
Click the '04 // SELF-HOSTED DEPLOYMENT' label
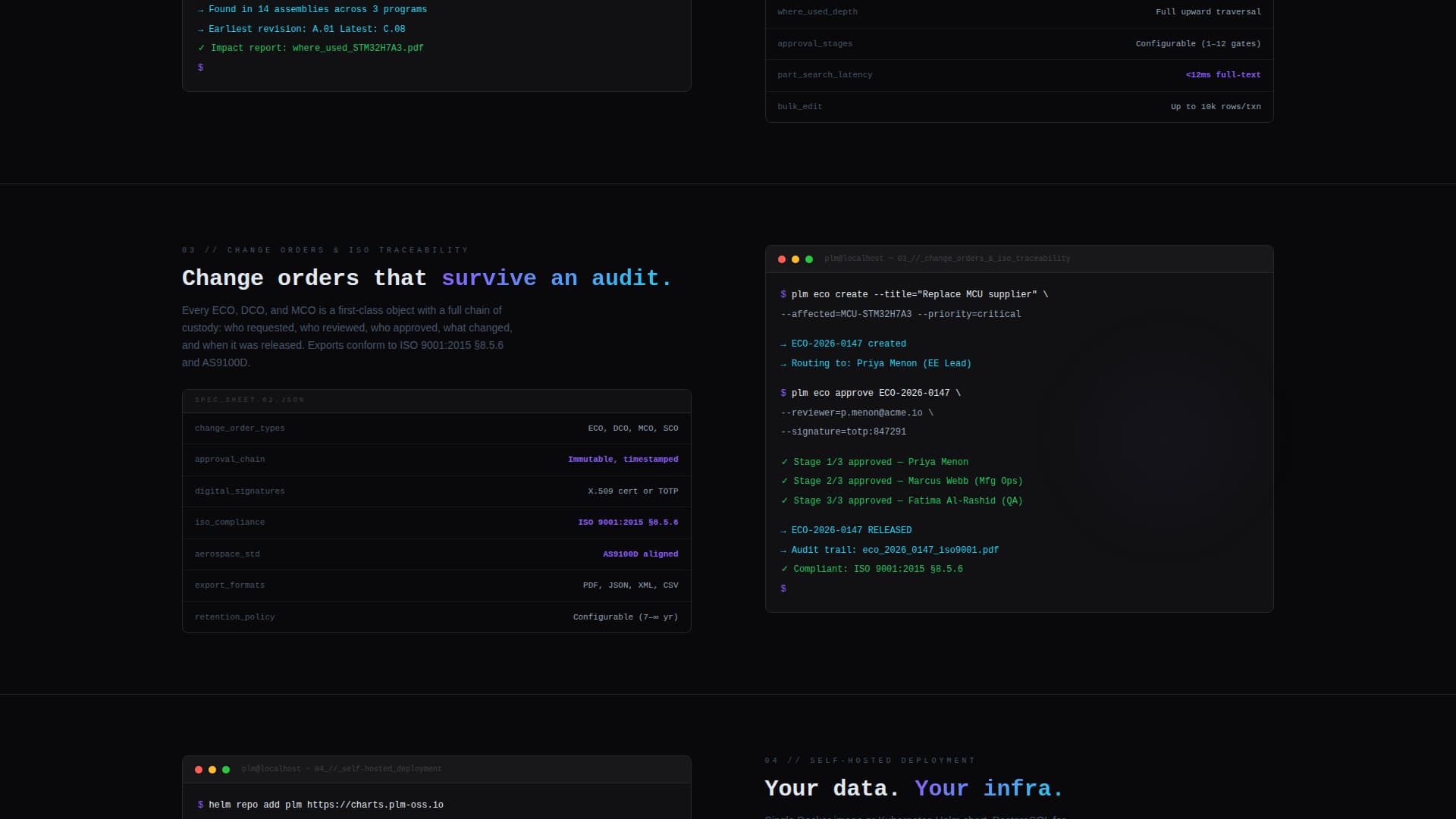[870, 761]
